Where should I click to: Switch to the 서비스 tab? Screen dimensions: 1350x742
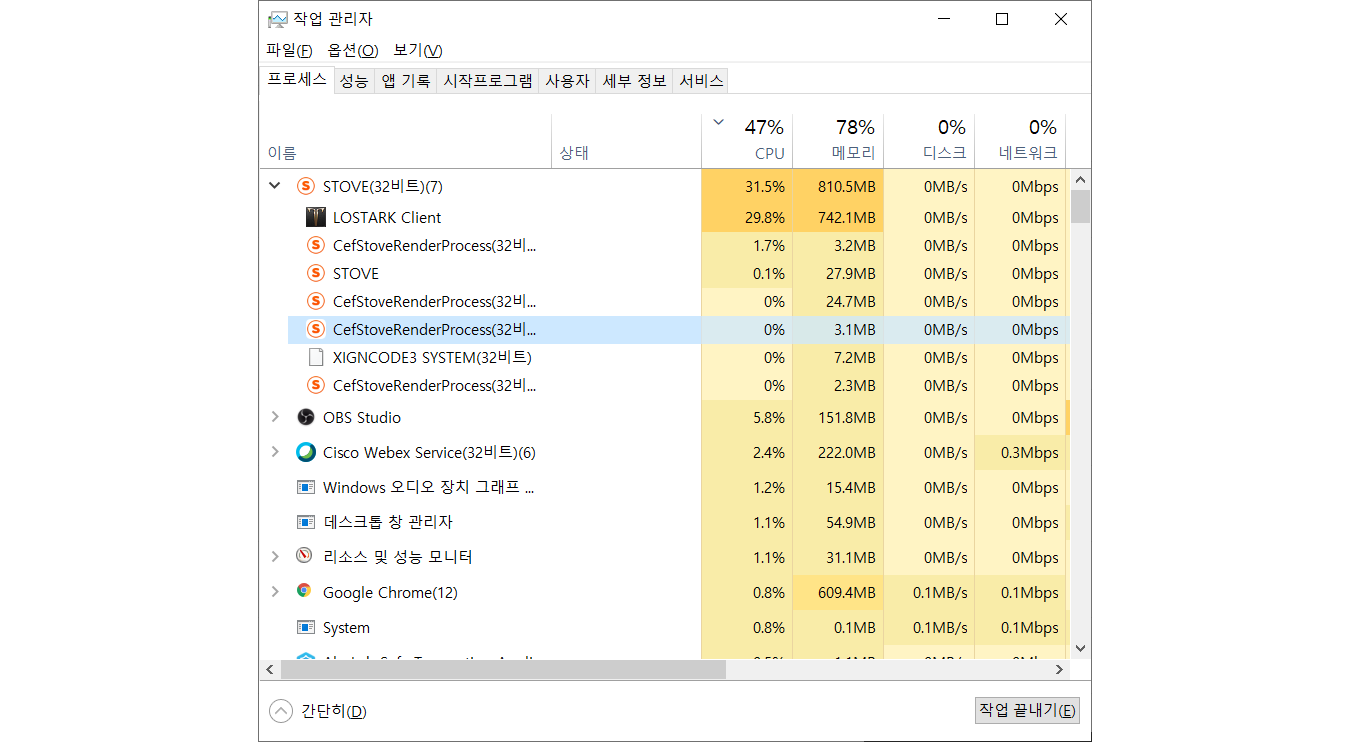pyautogui.click(x=701, y=81)
